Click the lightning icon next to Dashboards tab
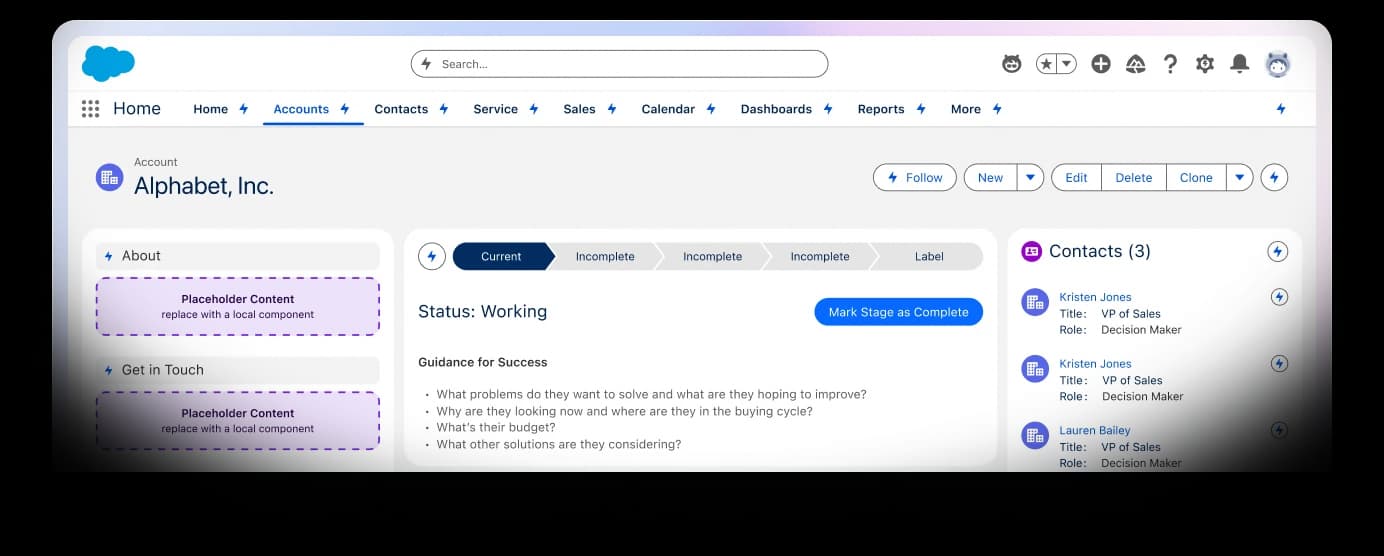The width and height of the screenshot is (1384, 556). point(827,109)
